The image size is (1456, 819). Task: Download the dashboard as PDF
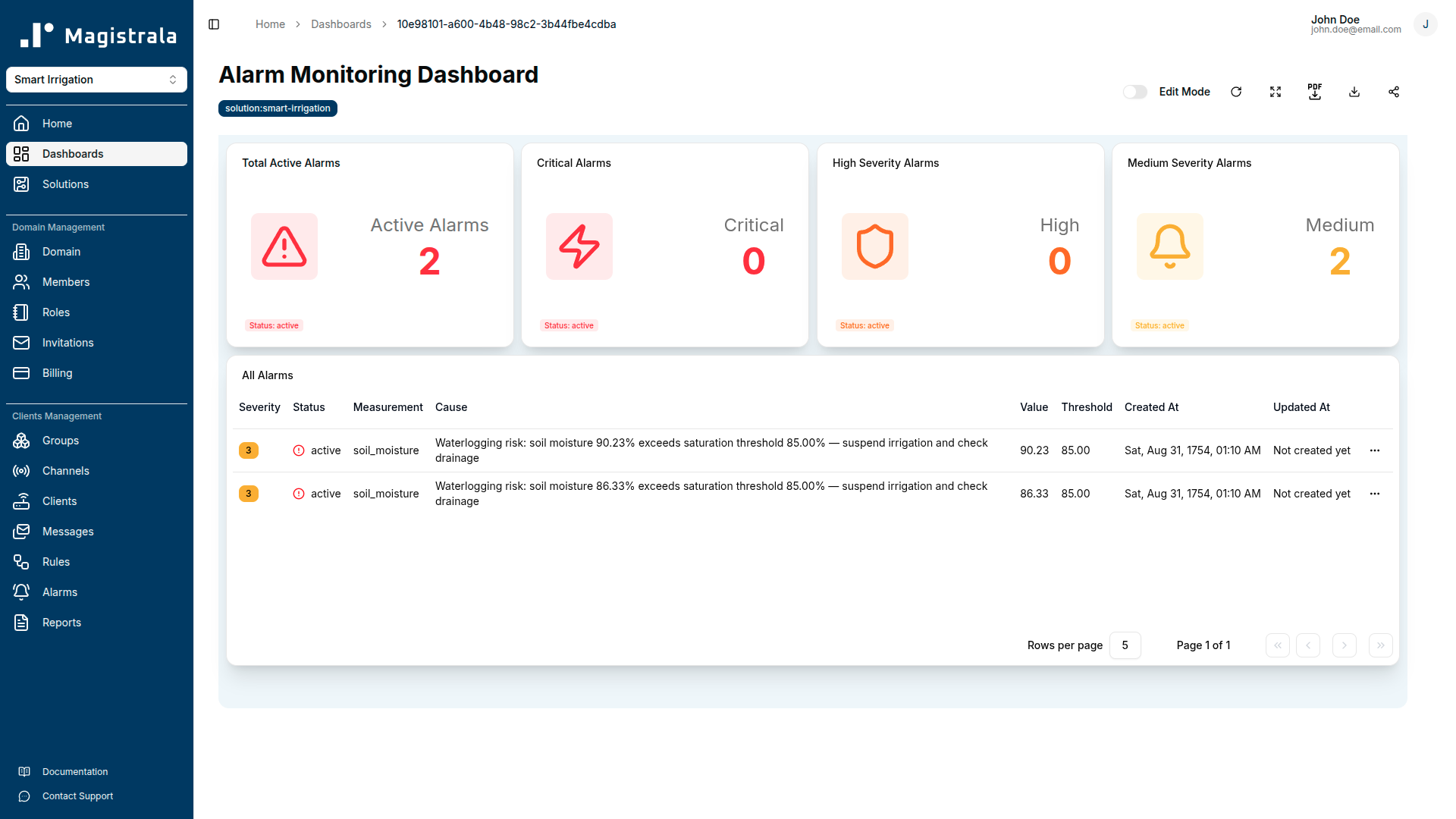click(1315, 92)
